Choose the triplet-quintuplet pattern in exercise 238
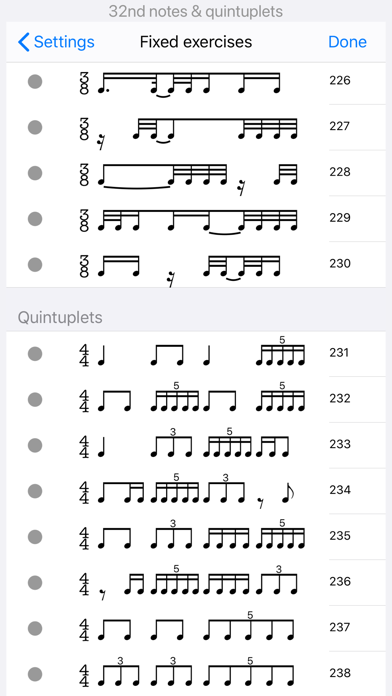 (x=187, y=672)
